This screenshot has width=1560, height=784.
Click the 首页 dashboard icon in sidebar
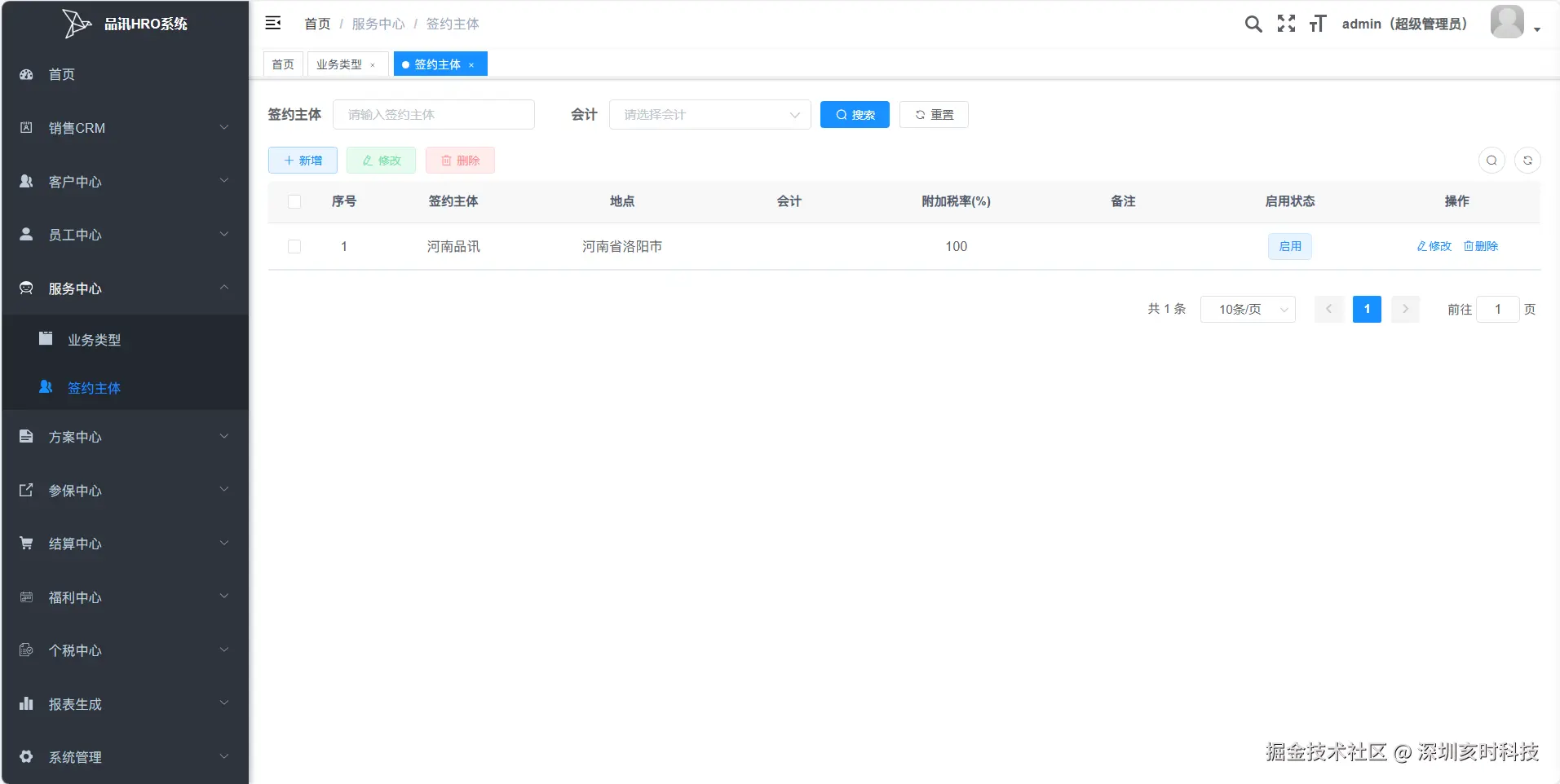click(x=26, y=74)
